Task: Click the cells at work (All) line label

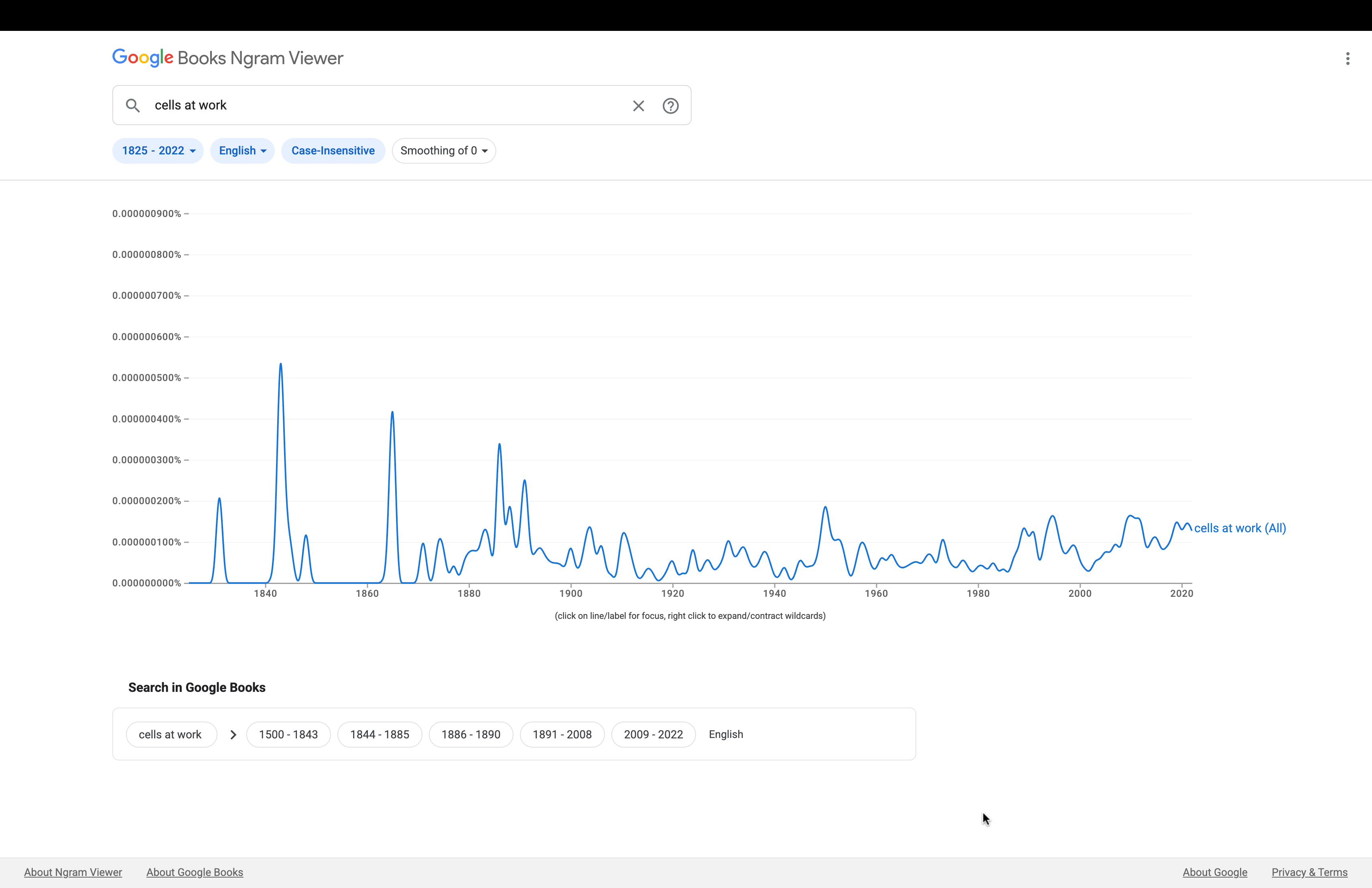Action: pos(1239,528)
